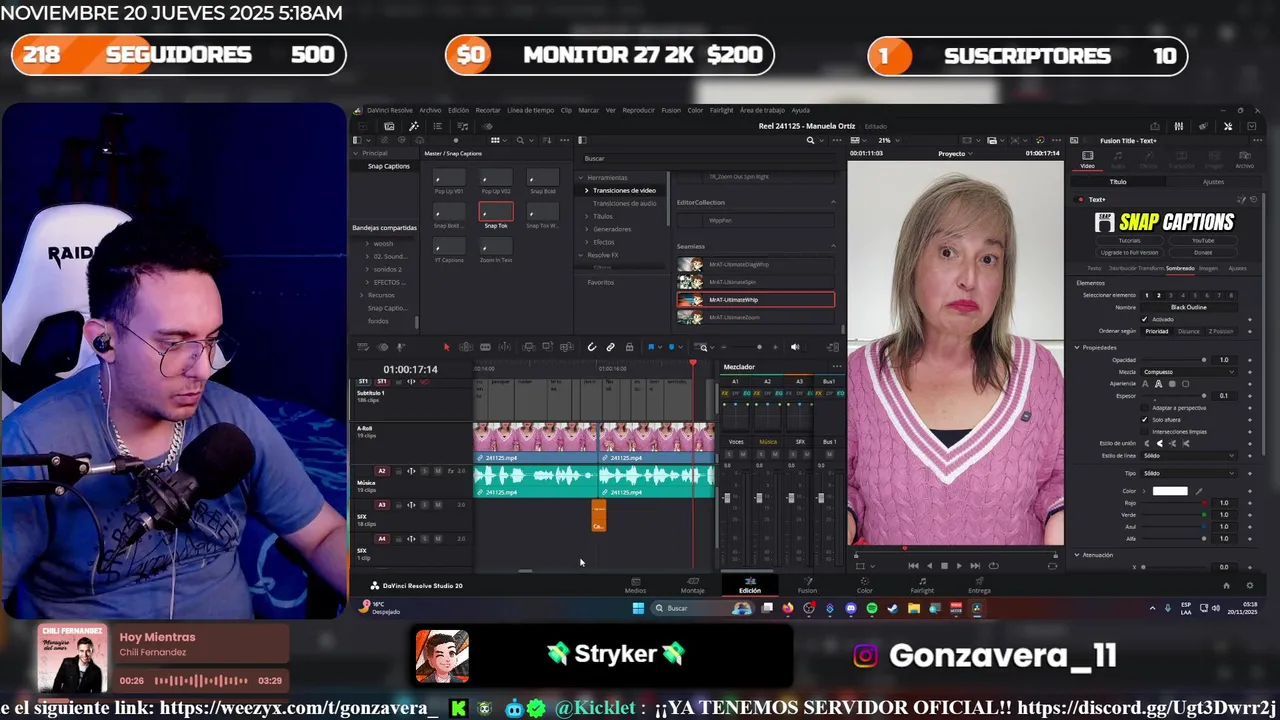Viewport: 1280px width, 720px height.
Task: Open the Archivo menu in DaVinci Resolve
Action: pos(430,110)
